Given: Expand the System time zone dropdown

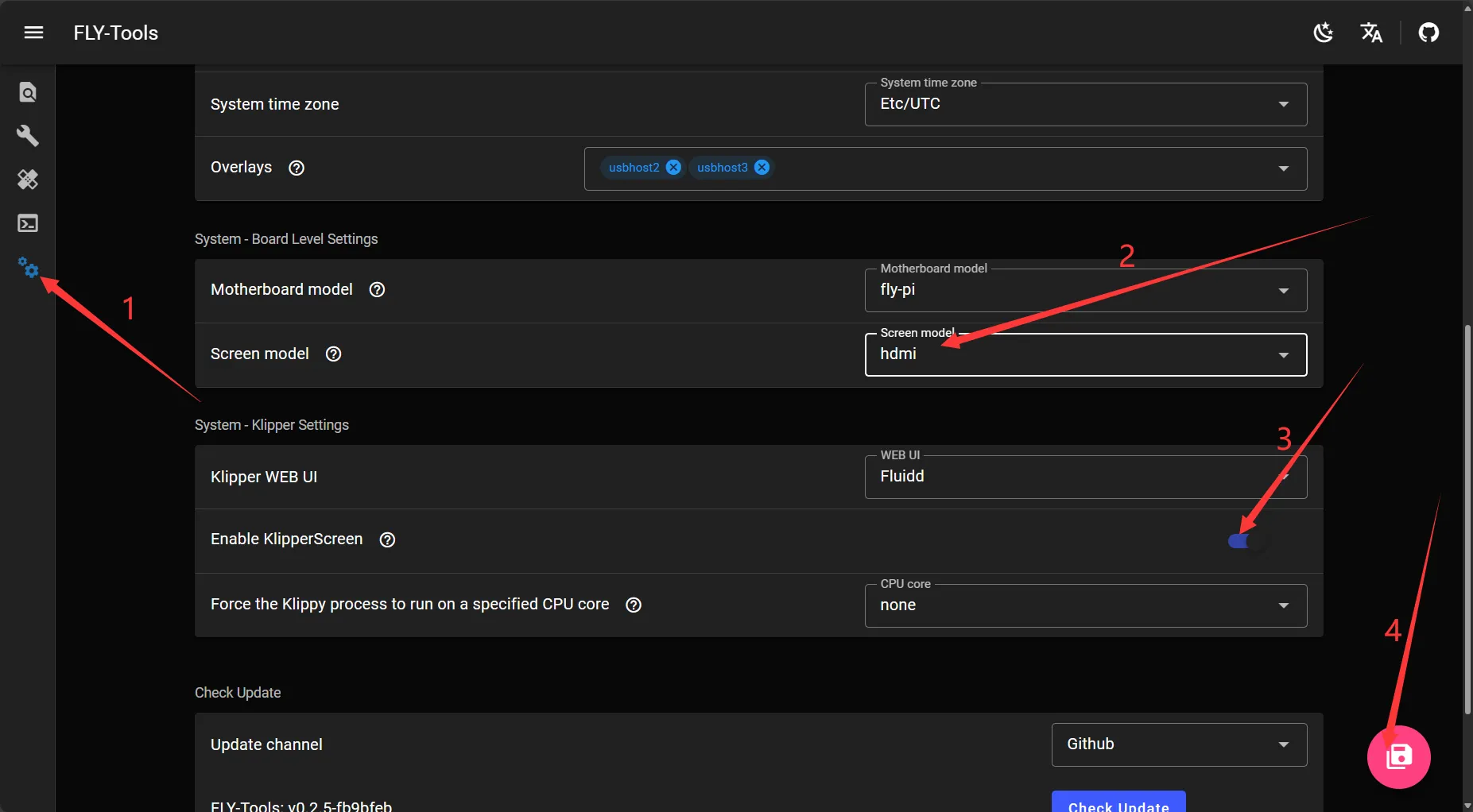Looking at the screenshot, I should pyautogui.click(x=1085, y=104).
